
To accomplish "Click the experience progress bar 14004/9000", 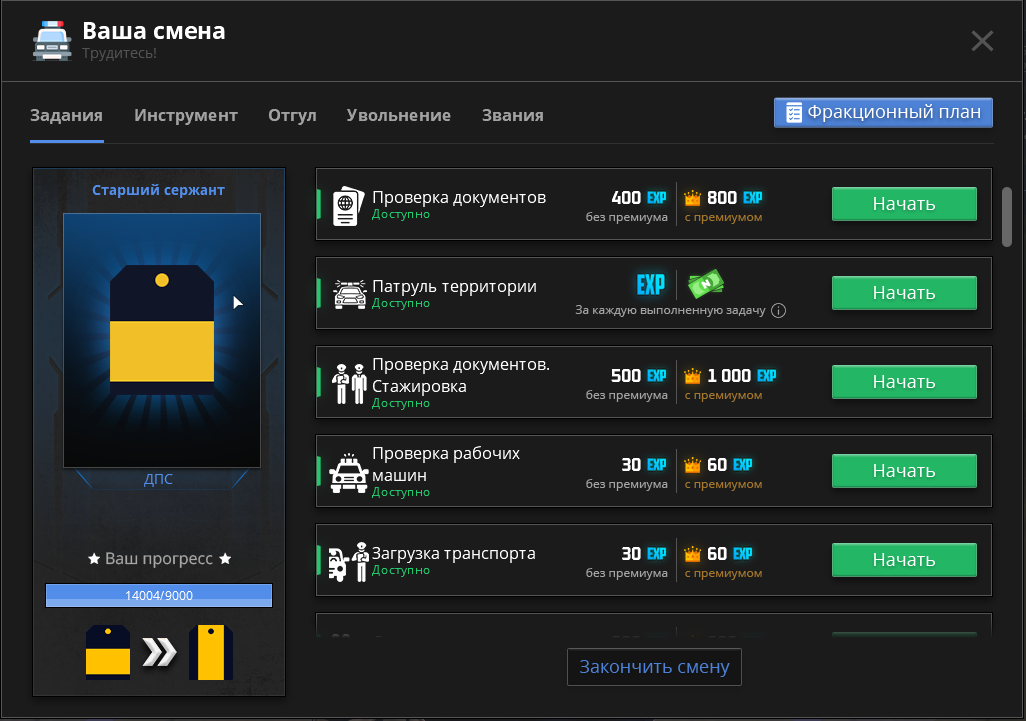I will 159,596.
